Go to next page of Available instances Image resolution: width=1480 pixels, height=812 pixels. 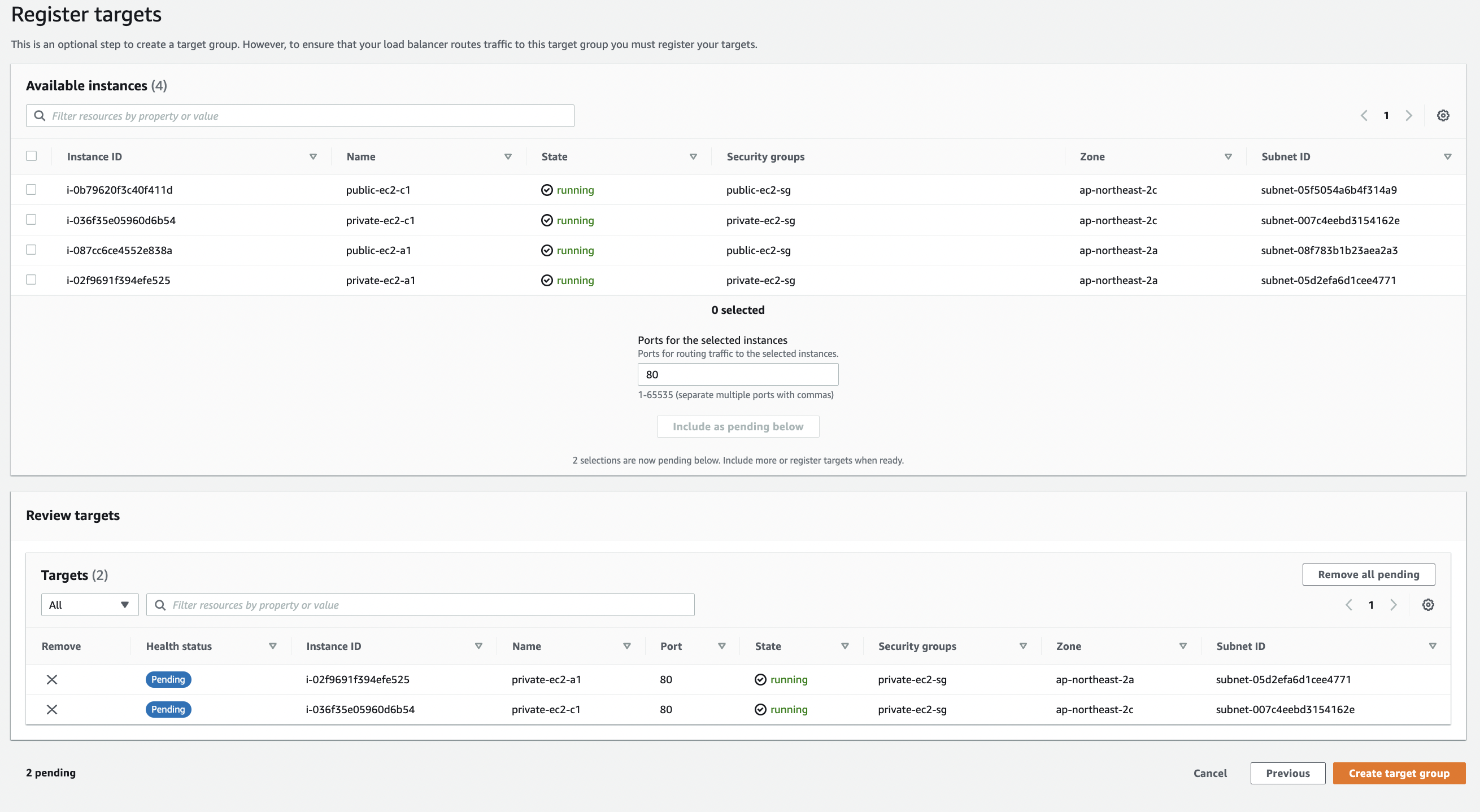click(x=1408, y=115)
